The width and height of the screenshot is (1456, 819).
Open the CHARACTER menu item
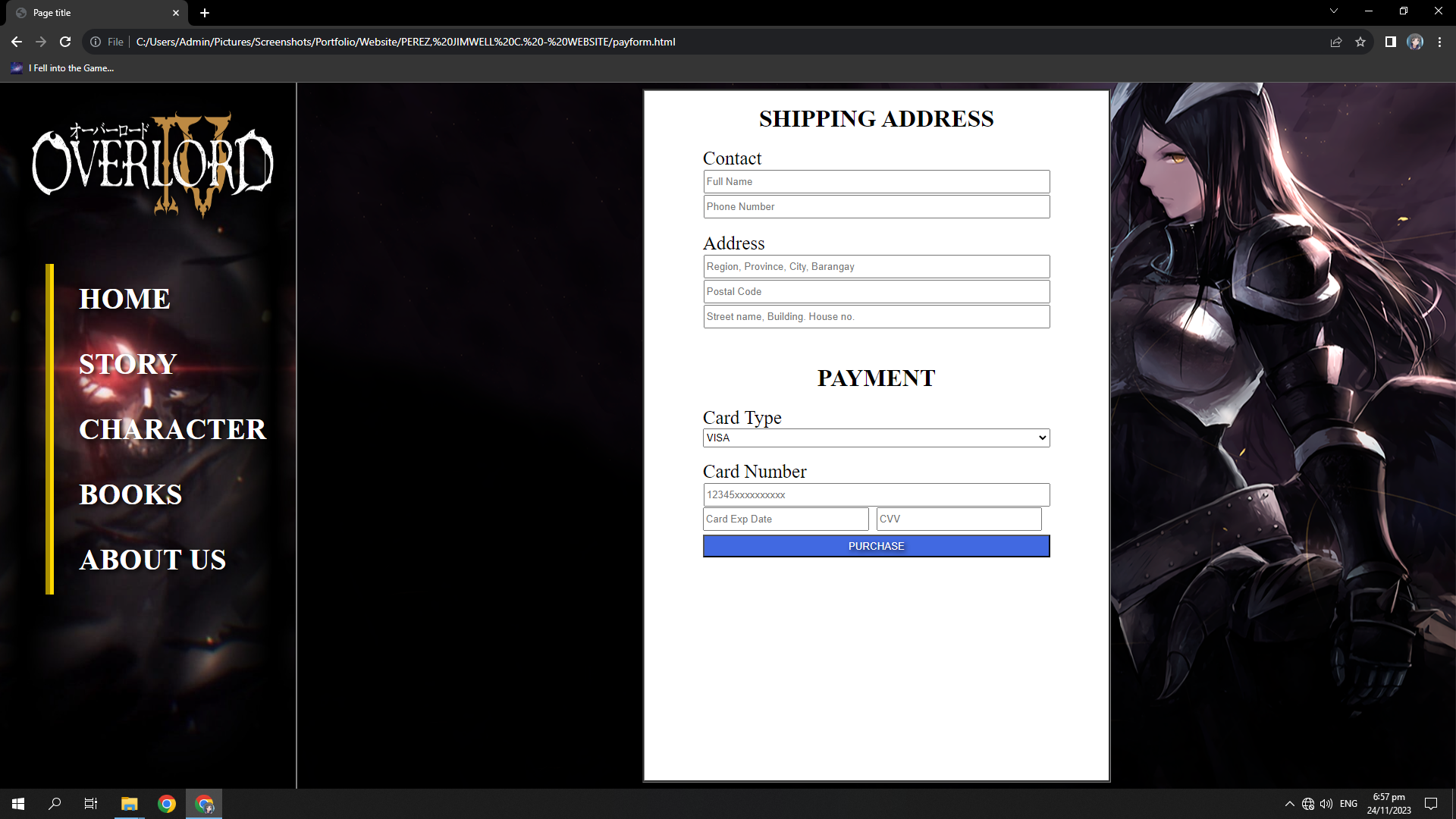(173, 429)
